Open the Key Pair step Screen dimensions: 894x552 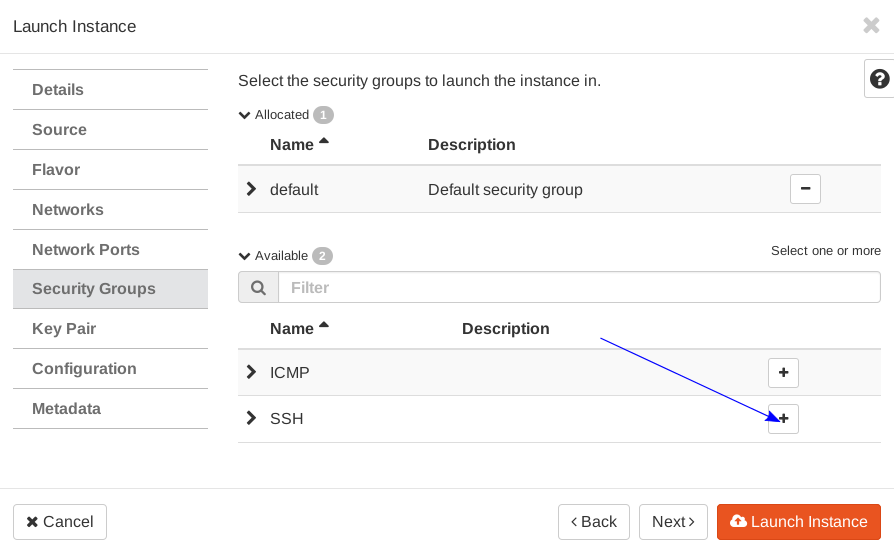click(x=64, y=329)
